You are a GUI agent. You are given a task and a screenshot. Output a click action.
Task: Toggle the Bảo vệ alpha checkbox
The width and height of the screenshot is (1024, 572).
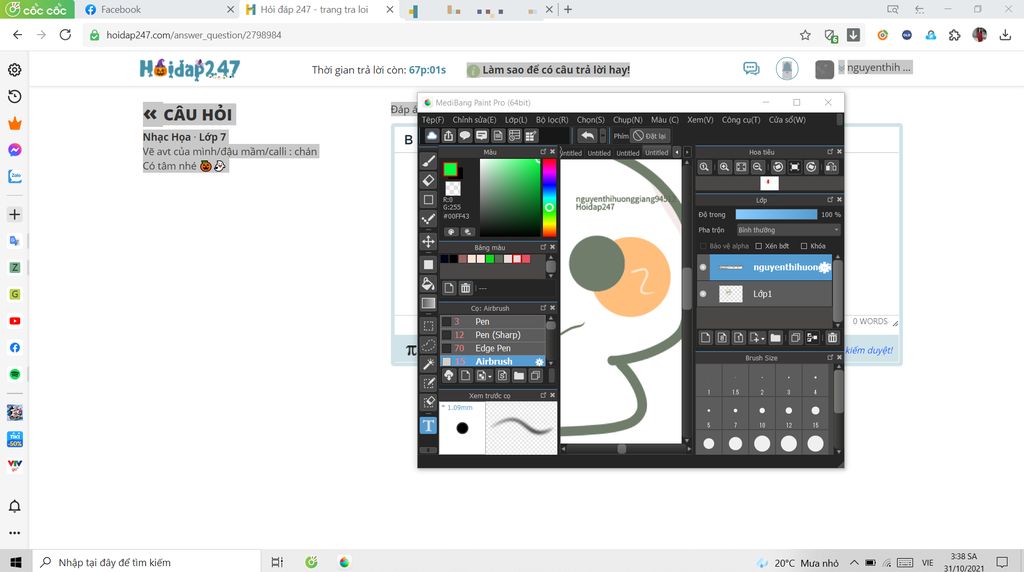(703, 246)
